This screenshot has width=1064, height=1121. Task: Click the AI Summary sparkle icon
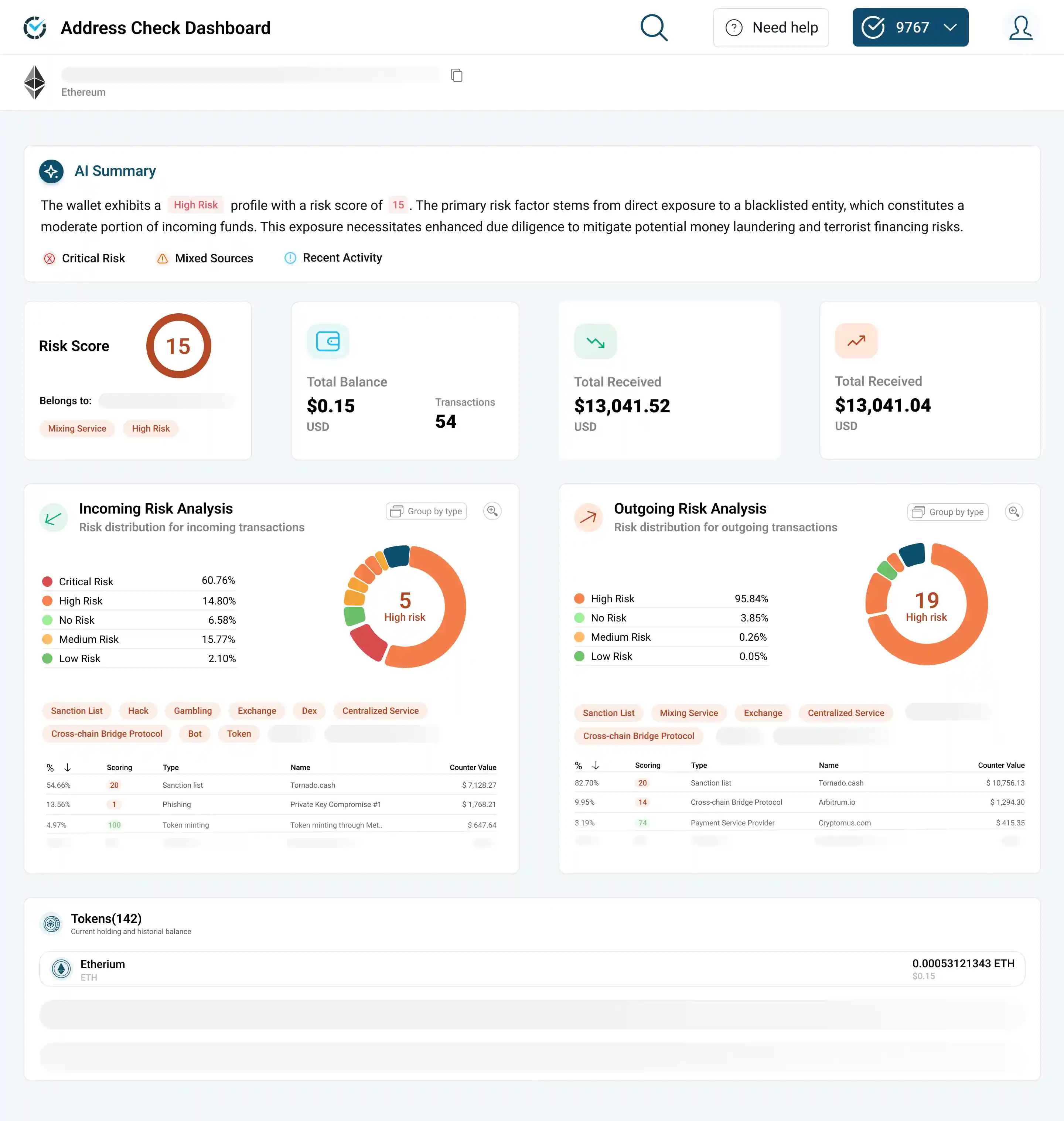coord(52,171)
